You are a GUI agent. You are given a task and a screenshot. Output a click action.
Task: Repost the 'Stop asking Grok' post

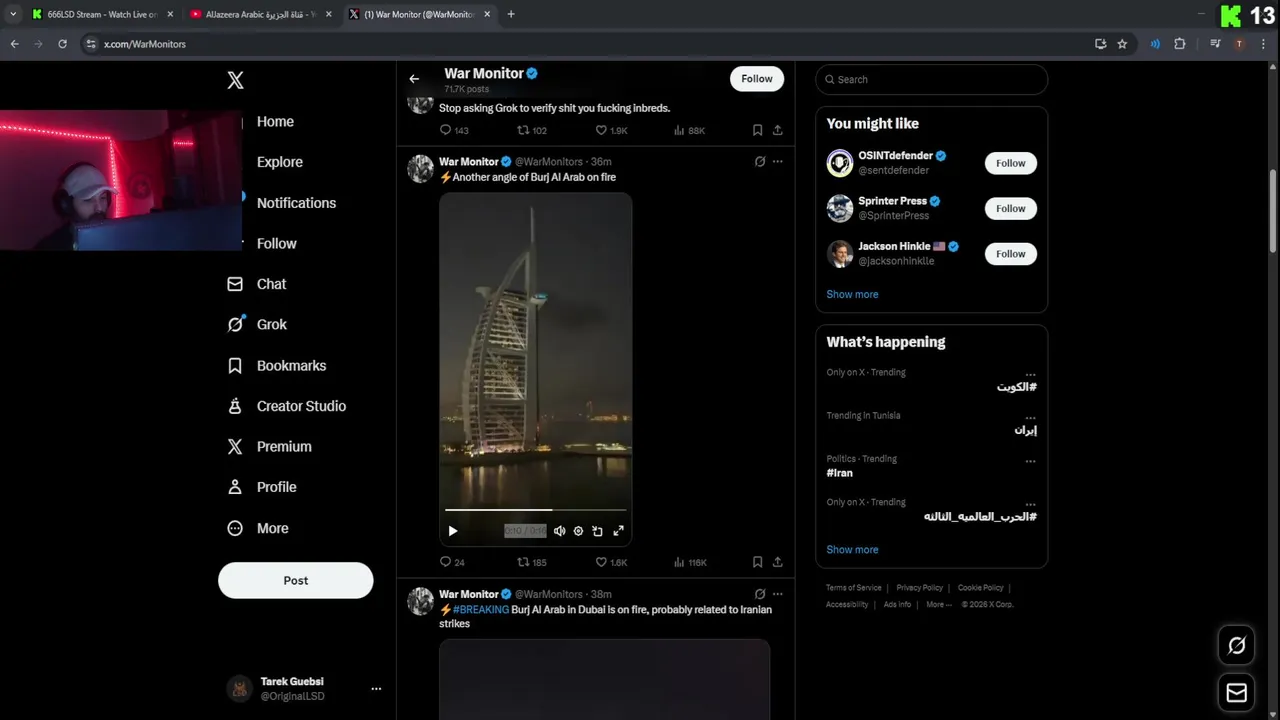click(x=531, y=130)
